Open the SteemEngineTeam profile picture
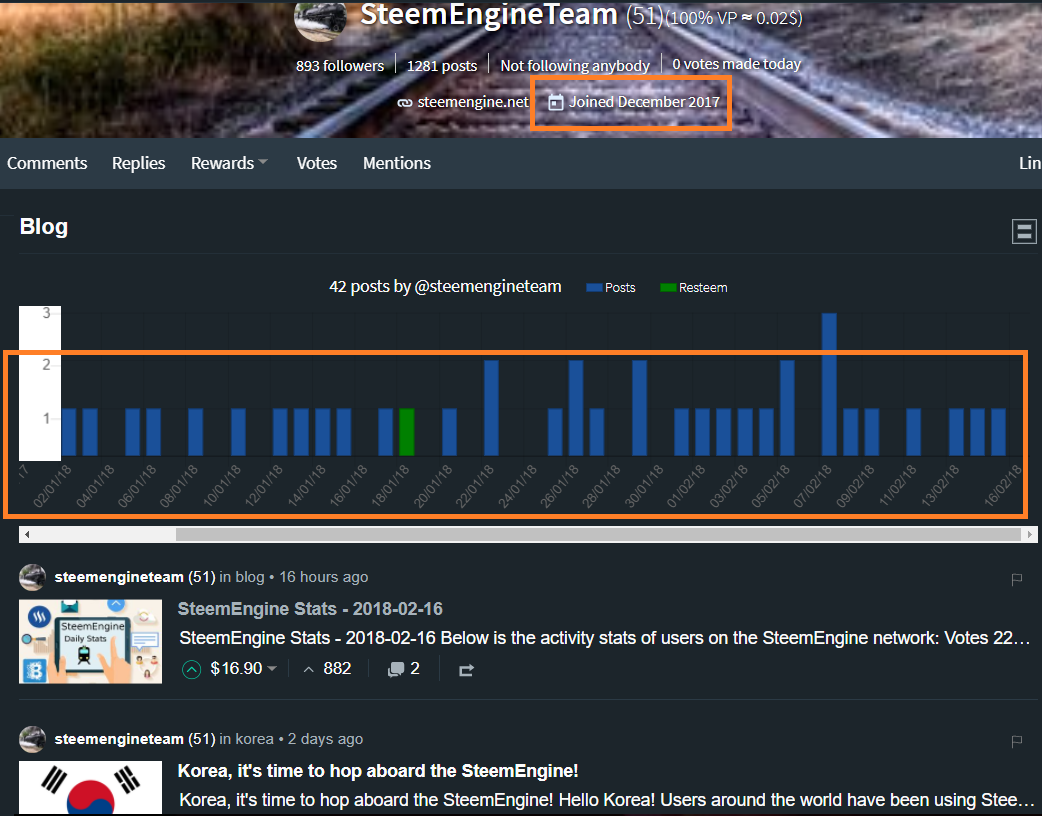Image resolution: width=1042 pixels, height=816 pixels. click(320, 19)
